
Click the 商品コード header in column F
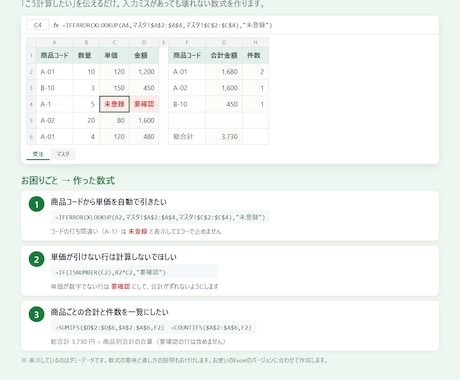(187, 55)
